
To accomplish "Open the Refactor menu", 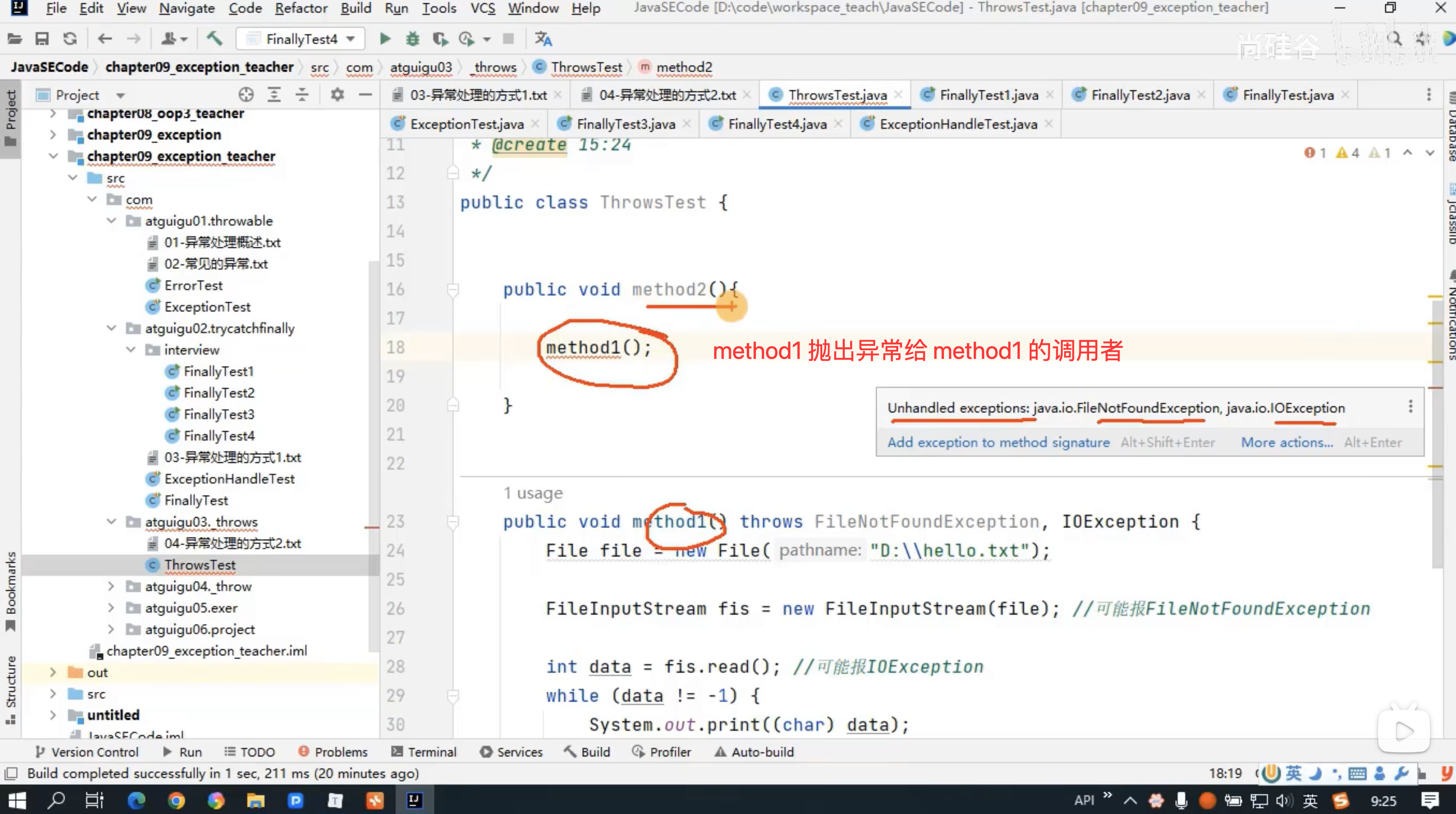I will point(301,8).
